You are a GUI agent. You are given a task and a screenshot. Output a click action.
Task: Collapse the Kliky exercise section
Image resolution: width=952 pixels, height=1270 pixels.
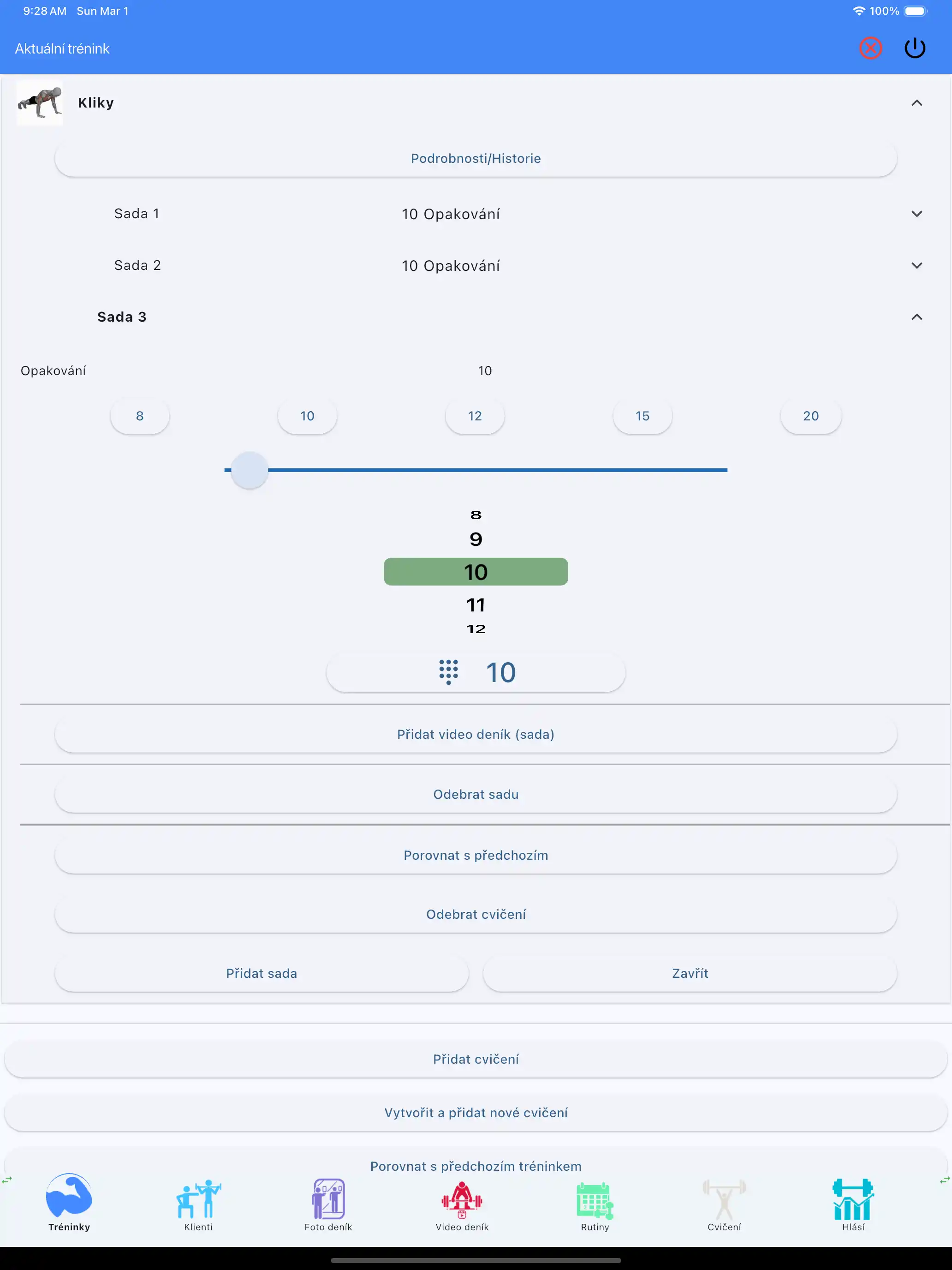[916, 103]
